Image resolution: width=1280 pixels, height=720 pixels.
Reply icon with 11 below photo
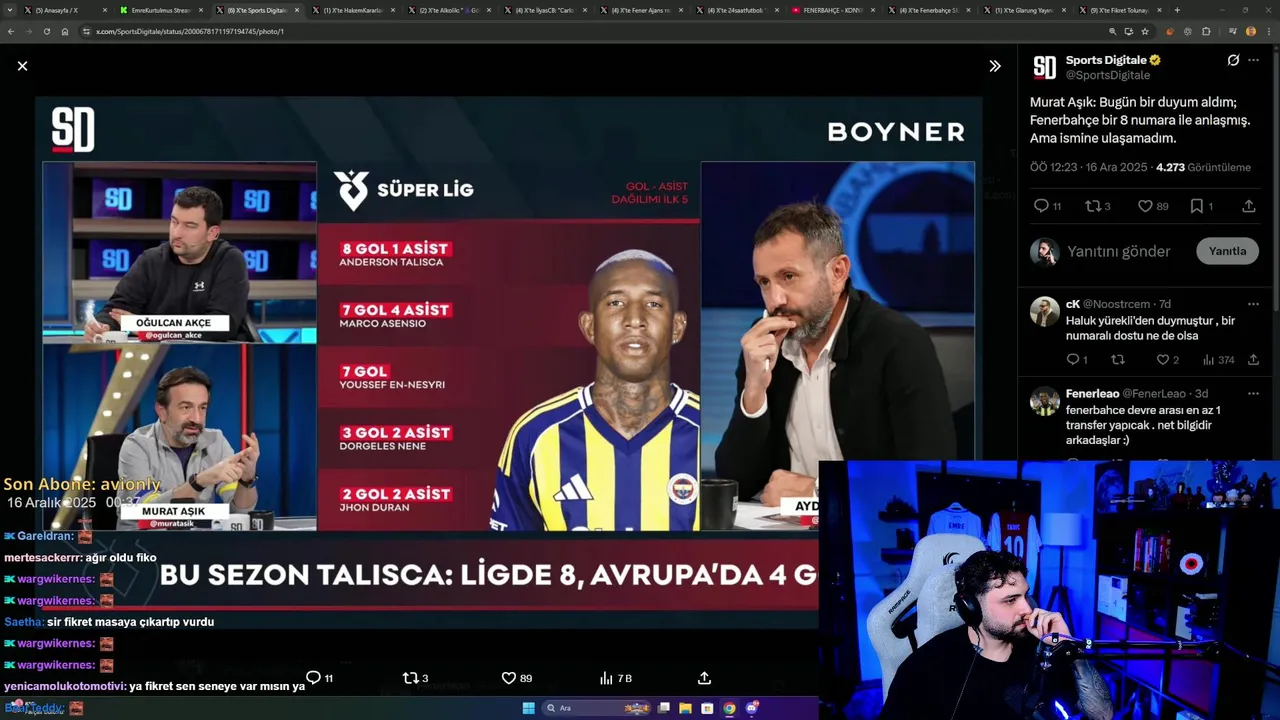pyautogui.click(x=319, y=678)
